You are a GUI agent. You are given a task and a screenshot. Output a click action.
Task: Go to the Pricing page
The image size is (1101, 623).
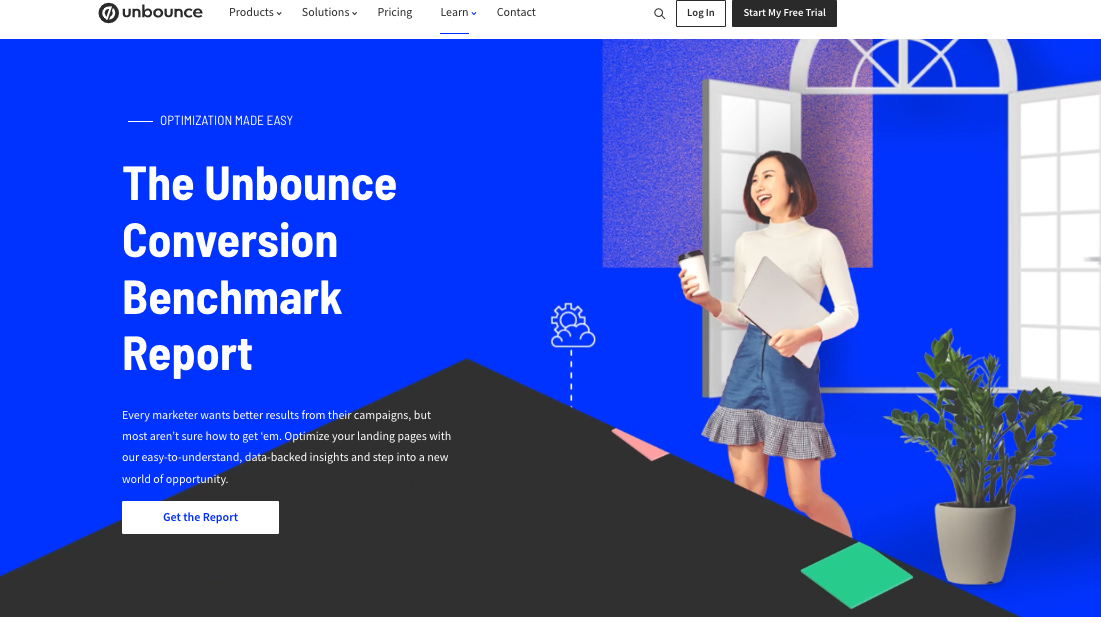pyautogui.click(x=395, y=13)
